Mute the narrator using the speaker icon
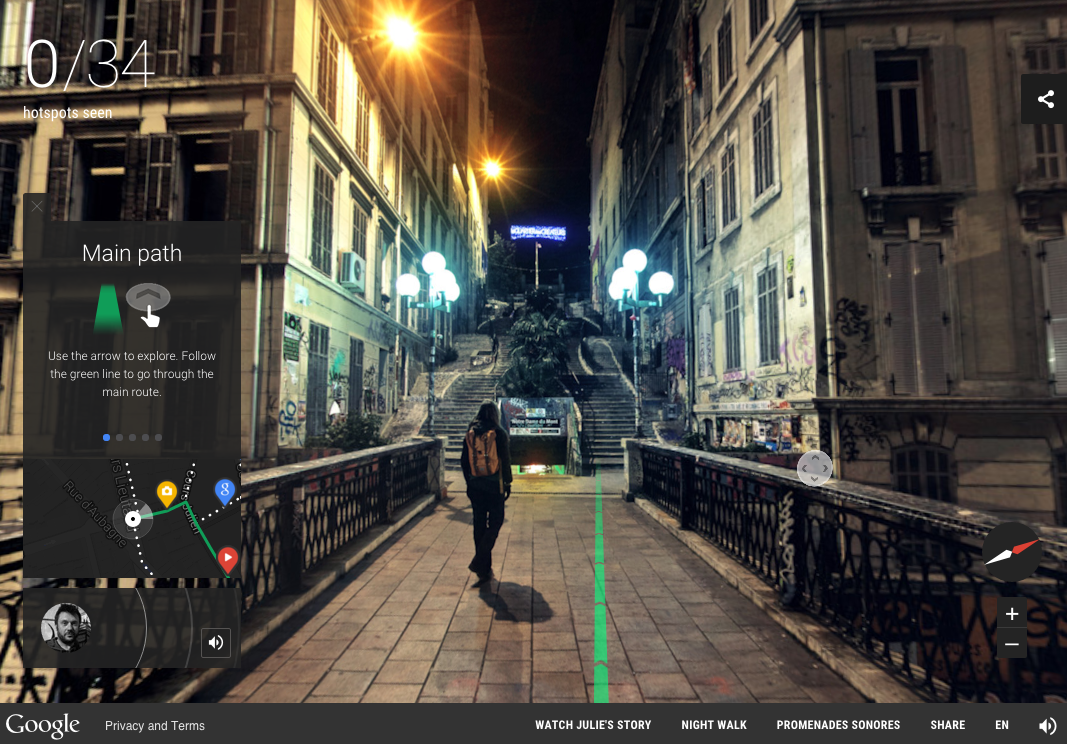Screen dimensions: 1067x744 [x=216, y=643]
